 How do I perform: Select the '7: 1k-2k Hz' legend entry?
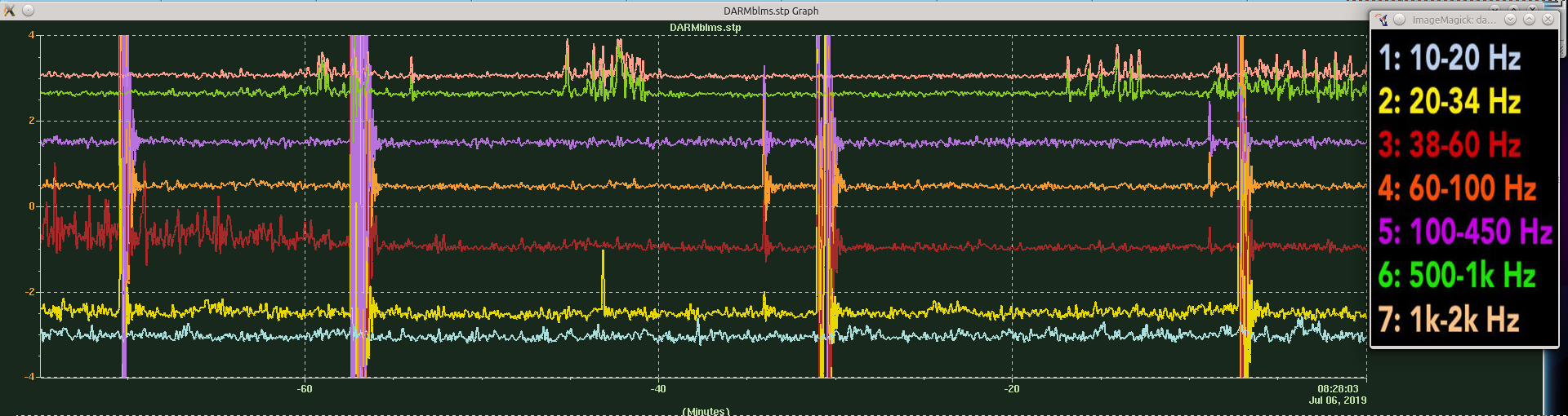(1449, 320)
